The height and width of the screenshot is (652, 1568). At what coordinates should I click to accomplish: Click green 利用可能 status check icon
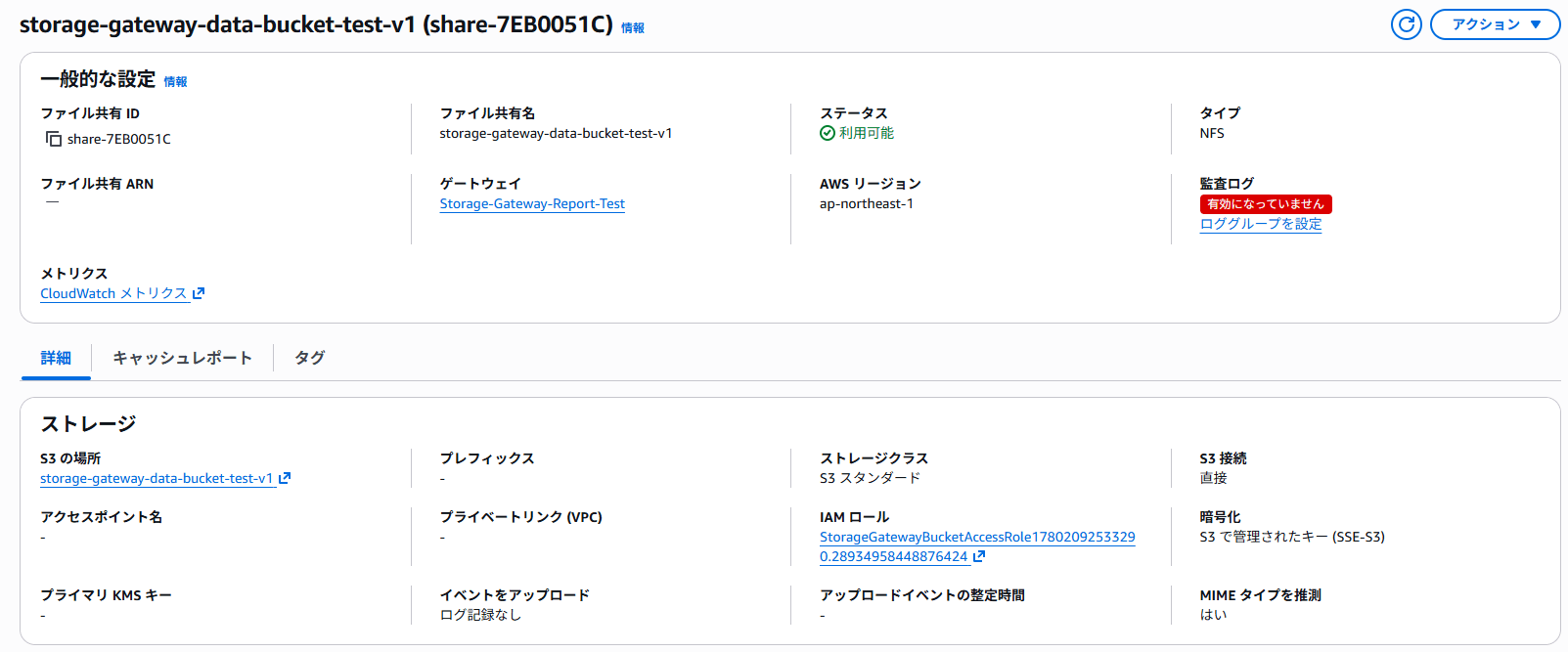pos(828,133)
